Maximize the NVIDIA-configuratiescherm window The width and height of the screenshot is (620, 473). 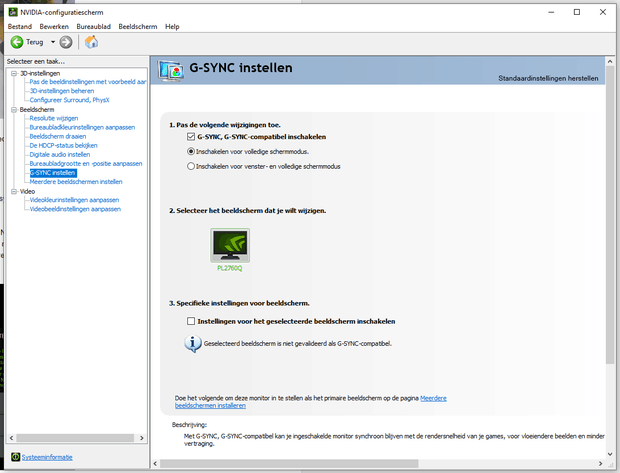[577, 12]
